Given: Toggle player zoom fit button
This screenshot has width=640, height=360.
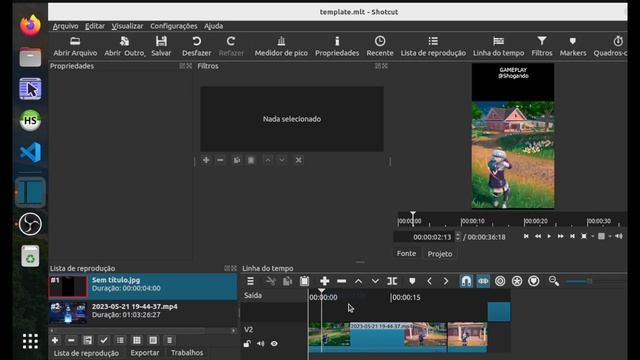Looking at the screenshot, I should pyautogui.click(x=584, y=236).
